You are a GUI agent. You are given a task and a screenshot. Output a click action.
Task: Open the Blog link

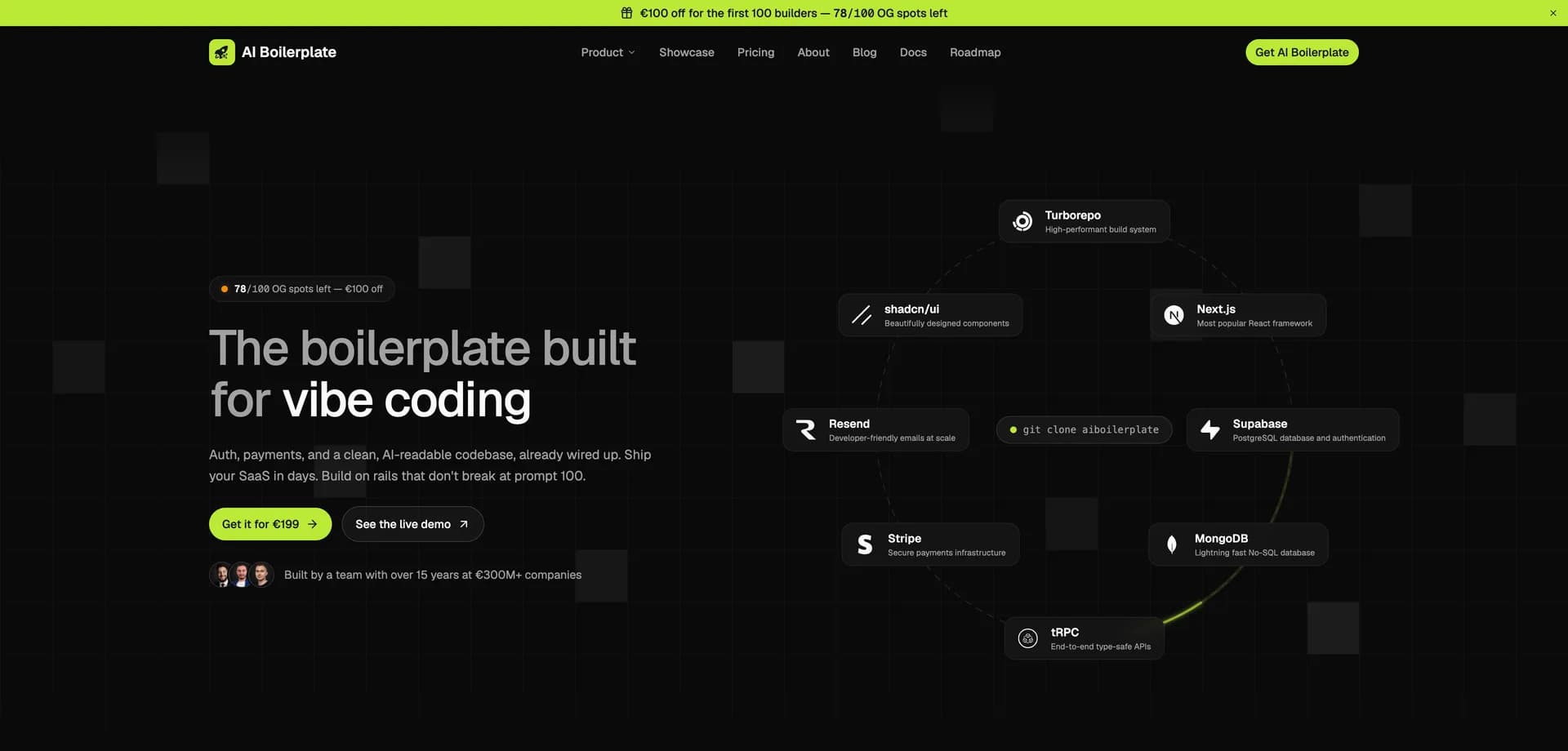[x=864, y=52]
